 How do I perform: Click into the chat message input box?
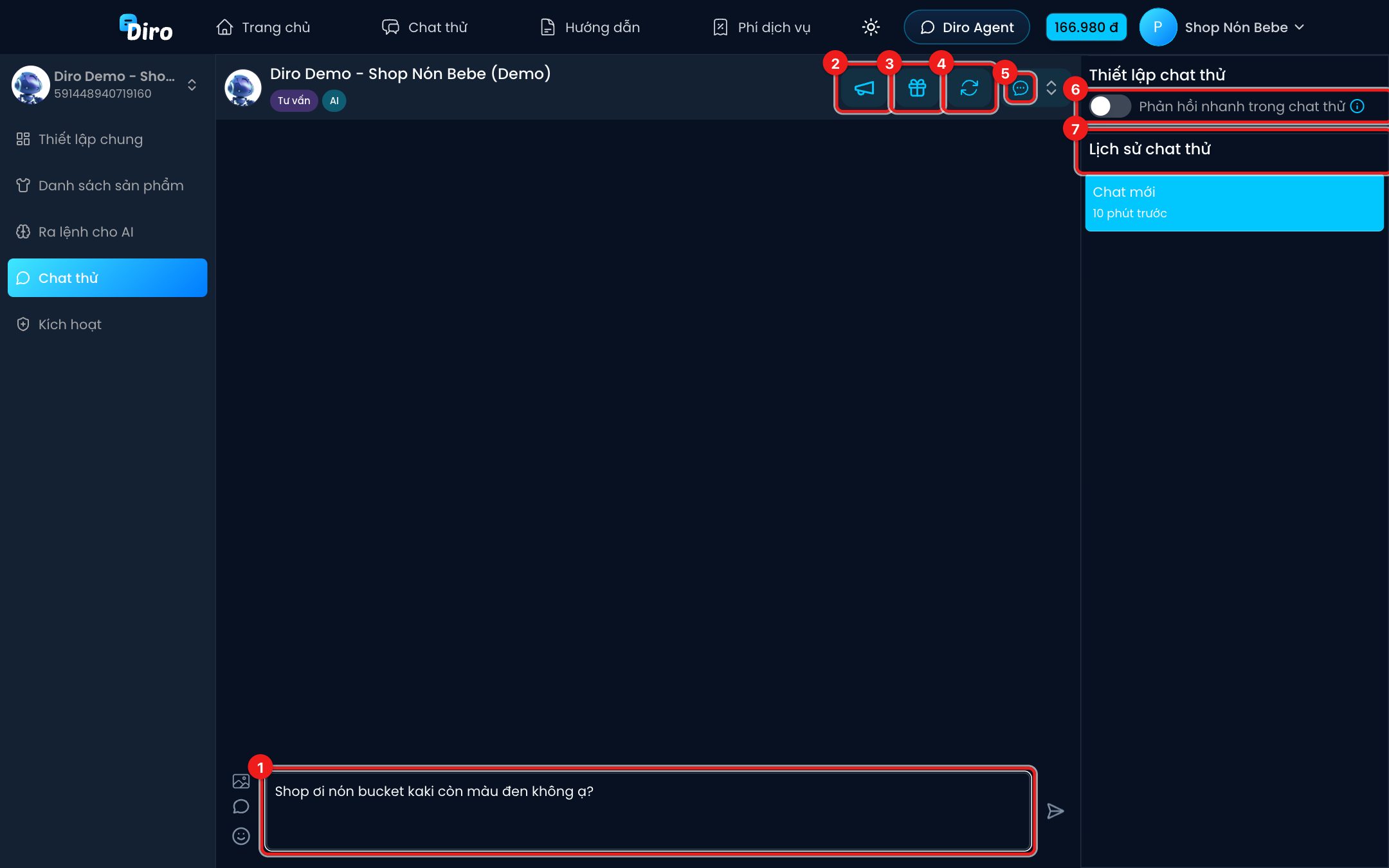648,811
